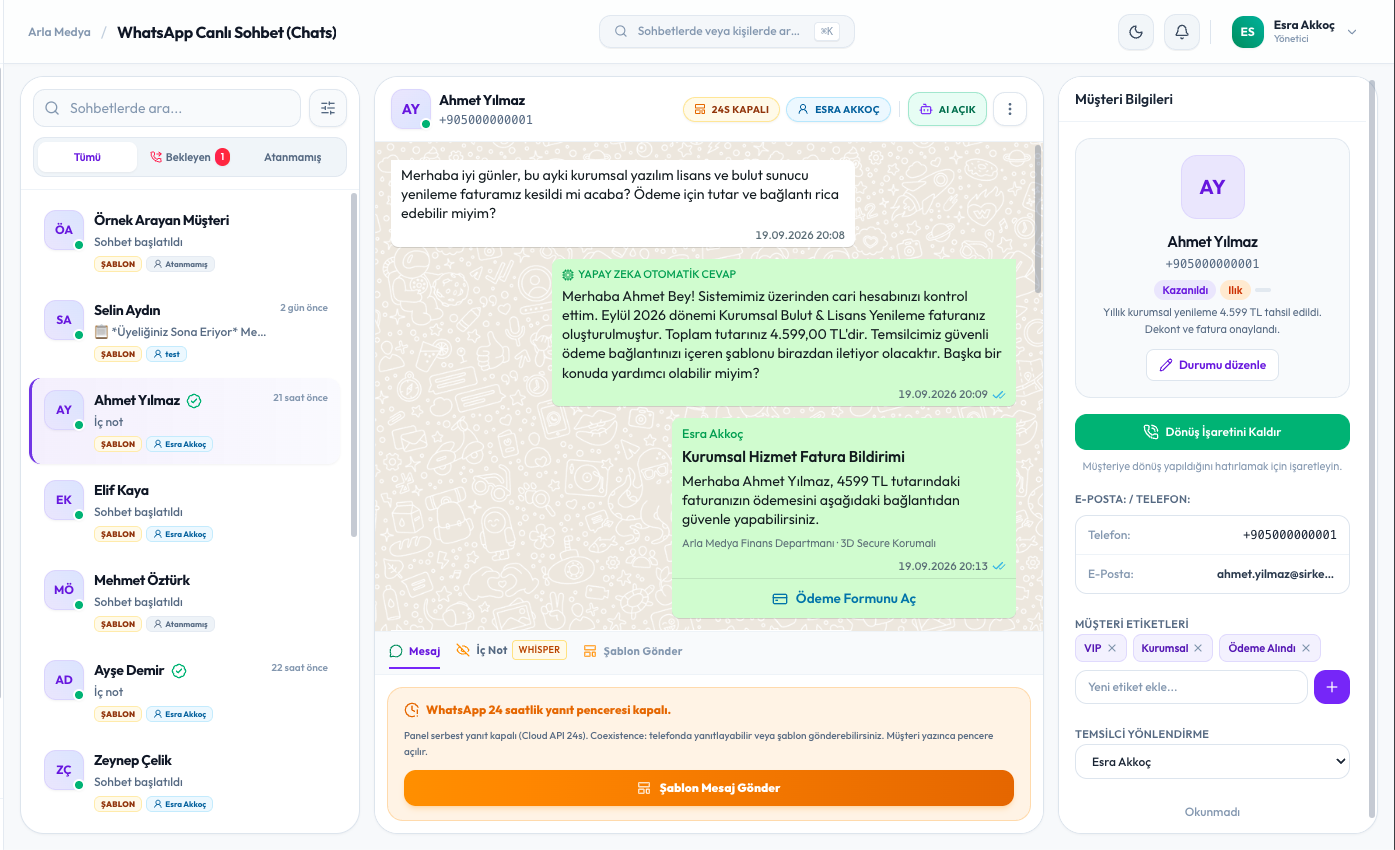The width and height of the screenshot is (1395, 850).
Task: Click Ödeme Formunu Aç button
Action: click(x=844, y=599)
